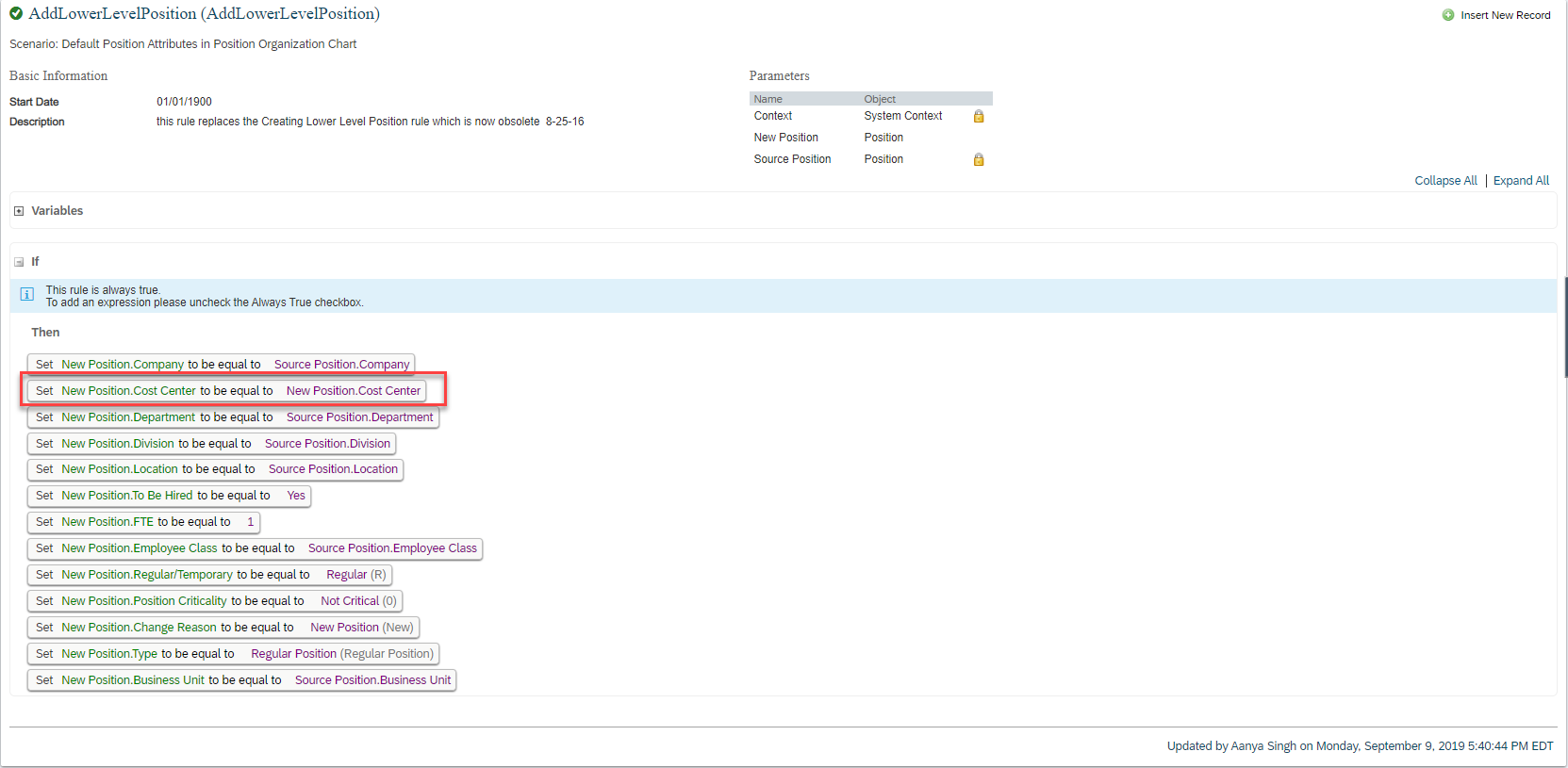Click New Position.FTE field text
The height and width of the screenshot is (768, 1568).
[x=107, y=522]
